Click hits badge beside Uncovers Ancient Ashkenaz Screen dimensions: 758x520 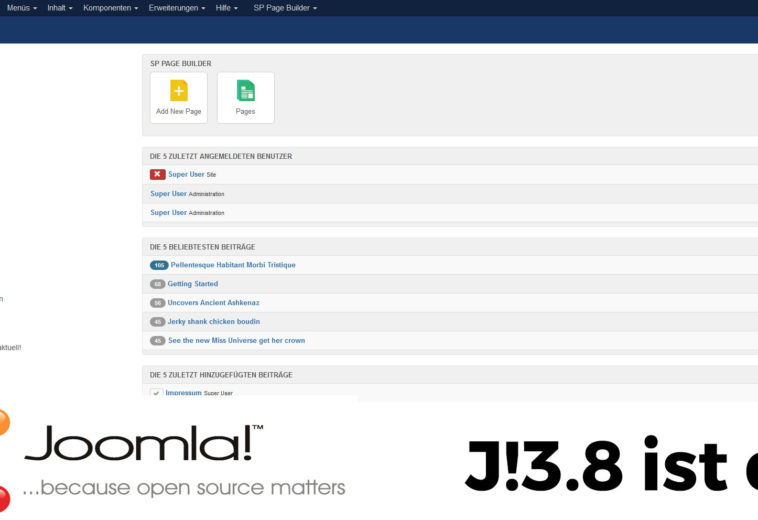pyautogui.click(x=158, y=303)
